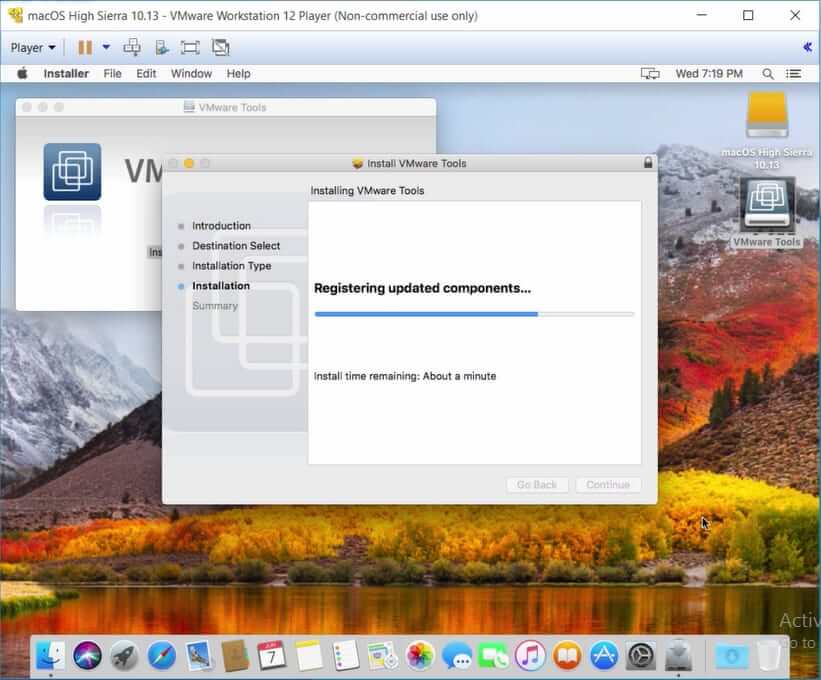Click the installation progress bar
The image size is (821, 680).
point(474,314)
